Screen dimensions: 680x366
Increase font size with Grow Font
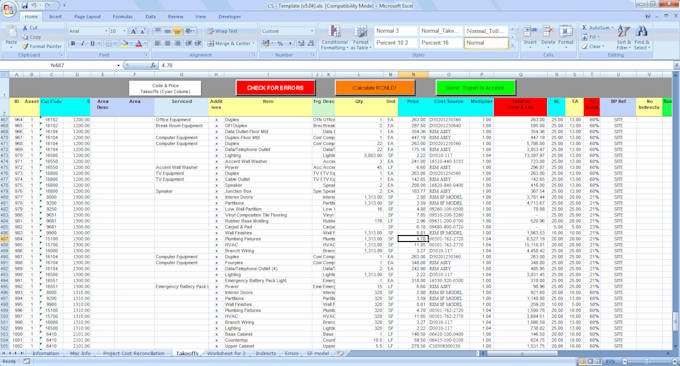tap(134, 31)
